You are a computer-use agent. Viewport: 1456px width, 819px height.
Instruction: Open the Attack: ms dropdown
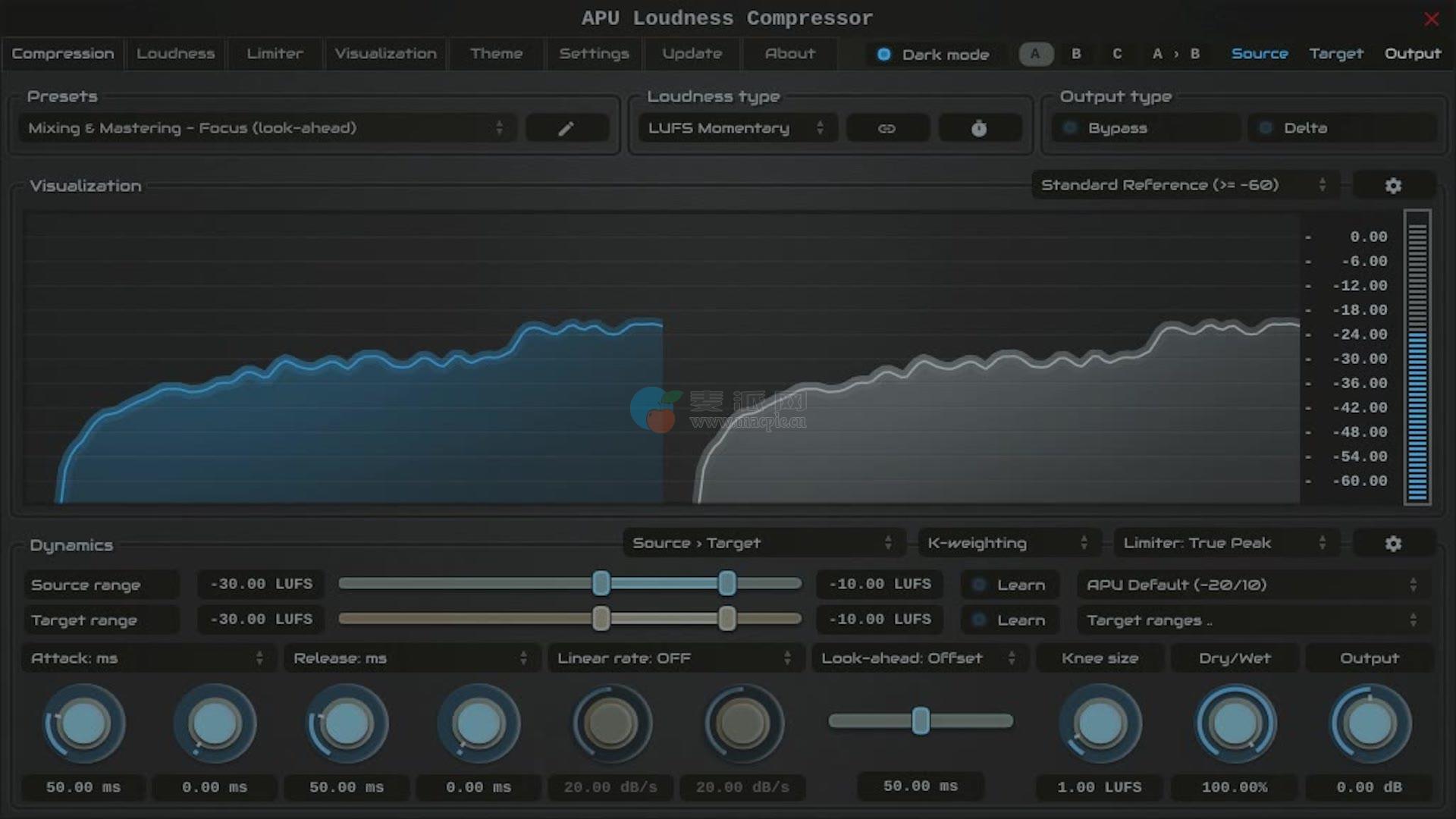pos(148,658)
